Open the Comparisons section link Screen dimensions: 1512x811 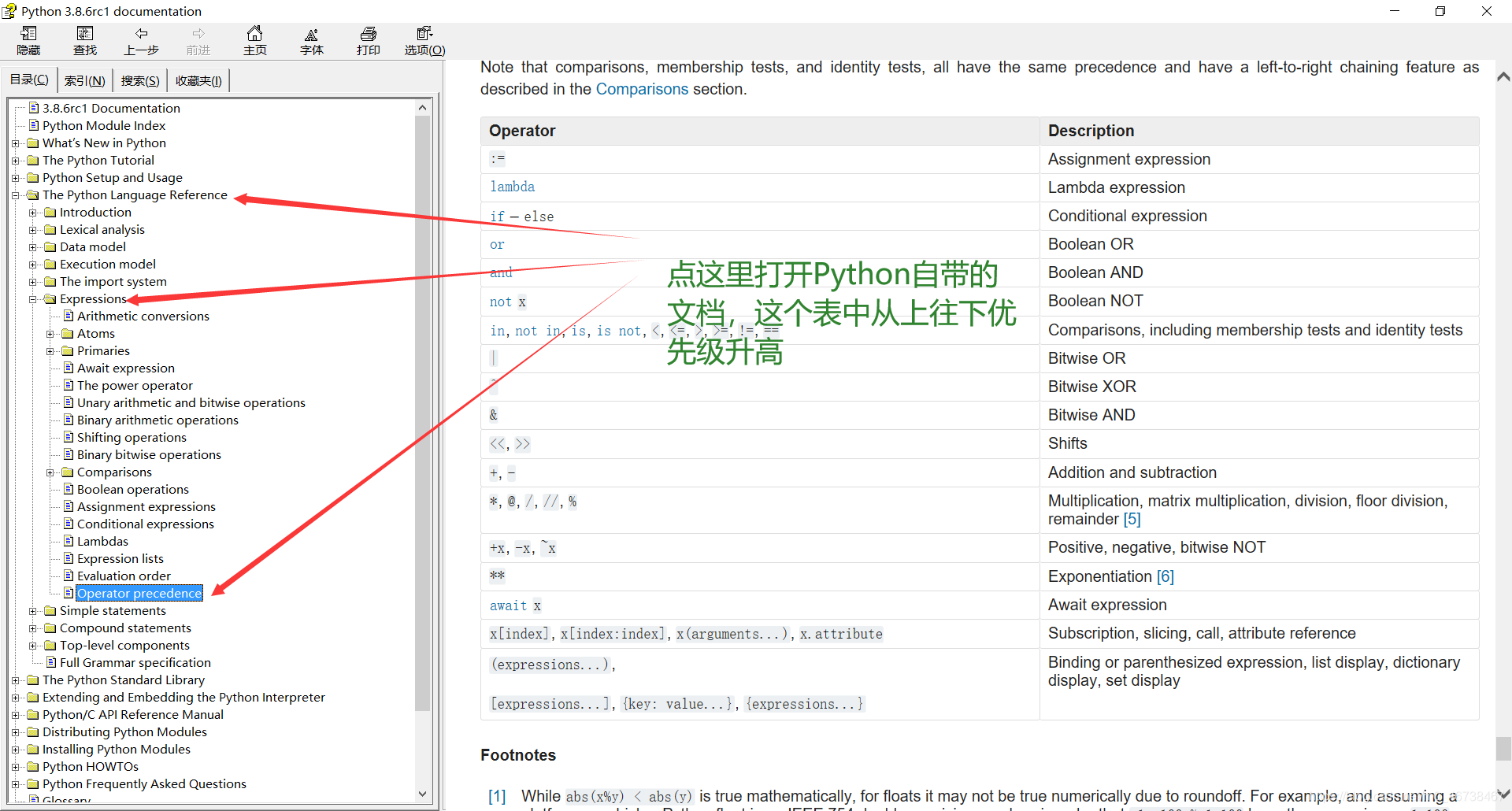[642, 89]
